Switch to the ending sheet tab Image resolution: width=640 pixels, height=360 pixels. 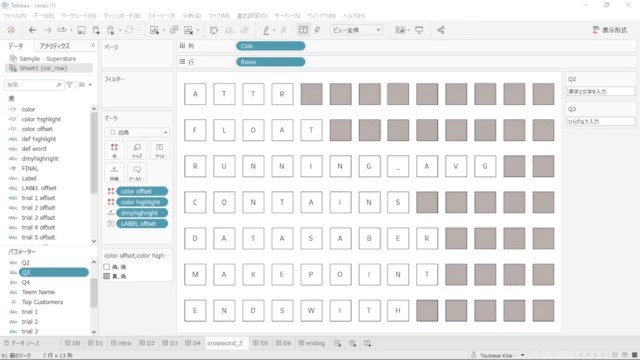312,343
